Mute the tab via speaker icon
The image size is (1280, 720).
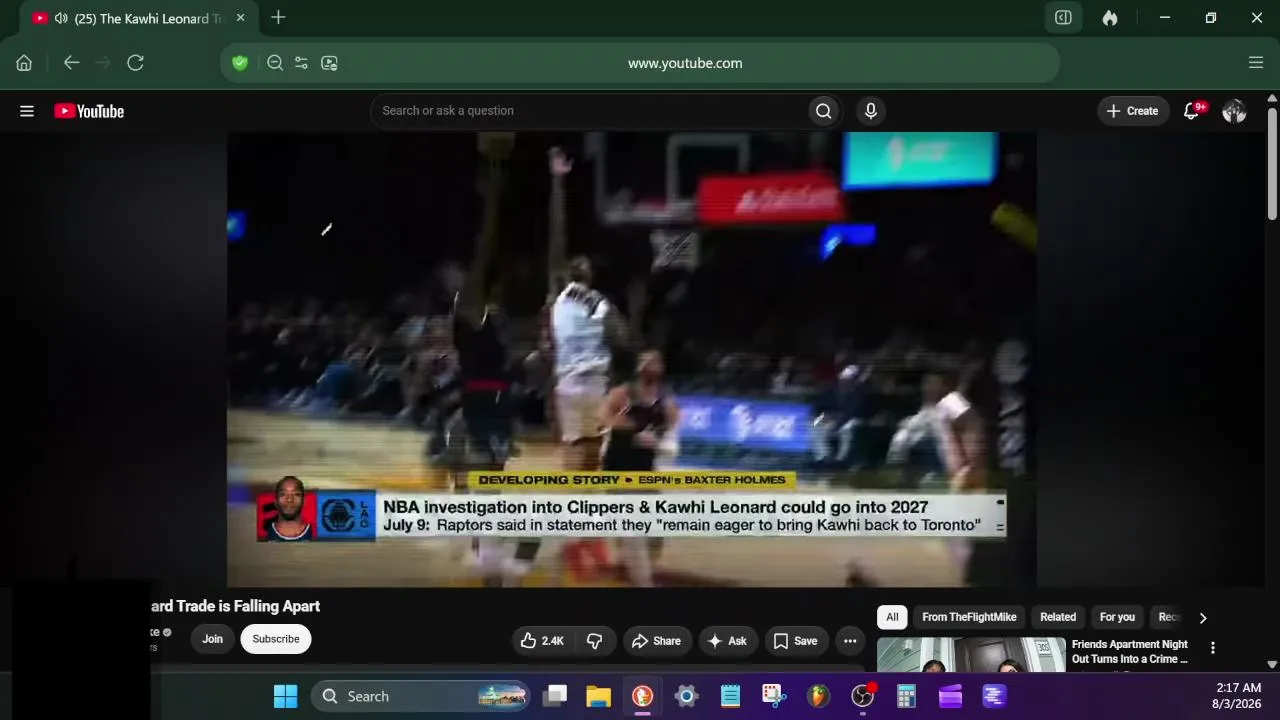coord(61,18)
